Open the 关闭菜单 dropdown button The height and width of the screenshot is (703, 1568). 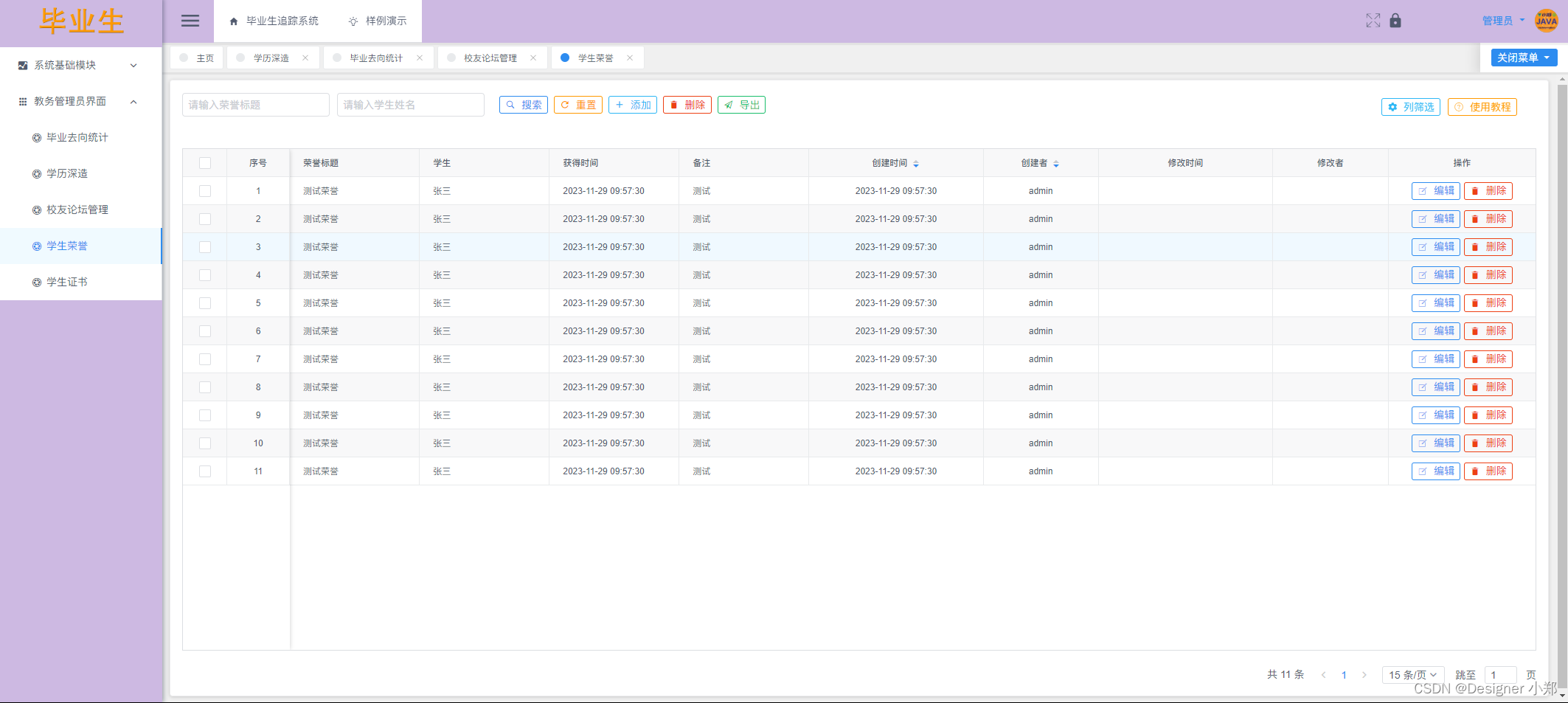(x=1524, y=58)
